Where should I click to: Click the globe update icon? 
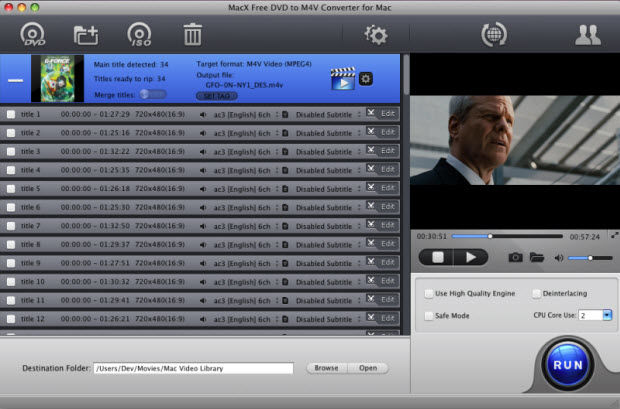coord(494,34)
